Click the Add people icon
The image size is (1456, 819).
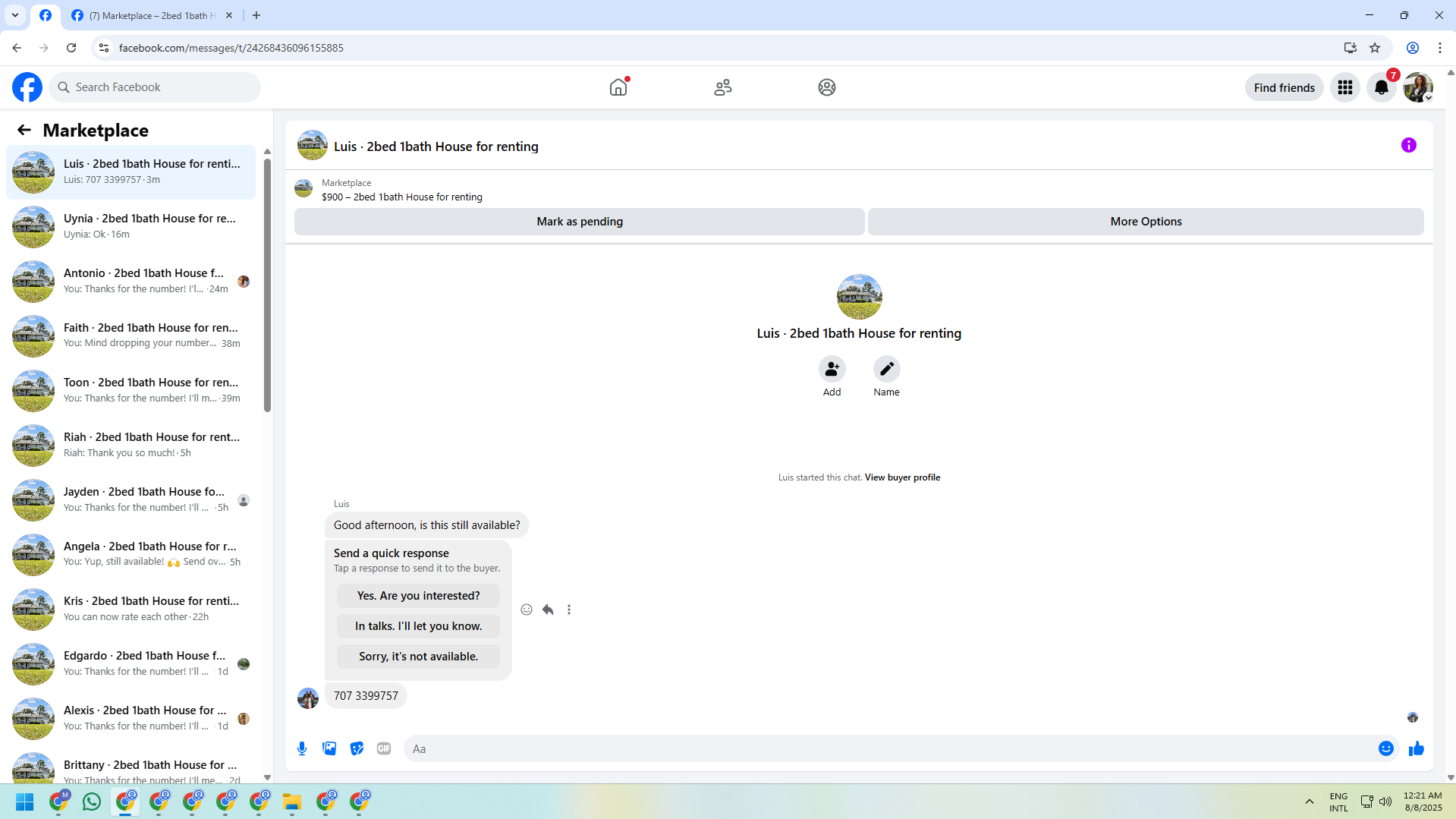[832, 369]
